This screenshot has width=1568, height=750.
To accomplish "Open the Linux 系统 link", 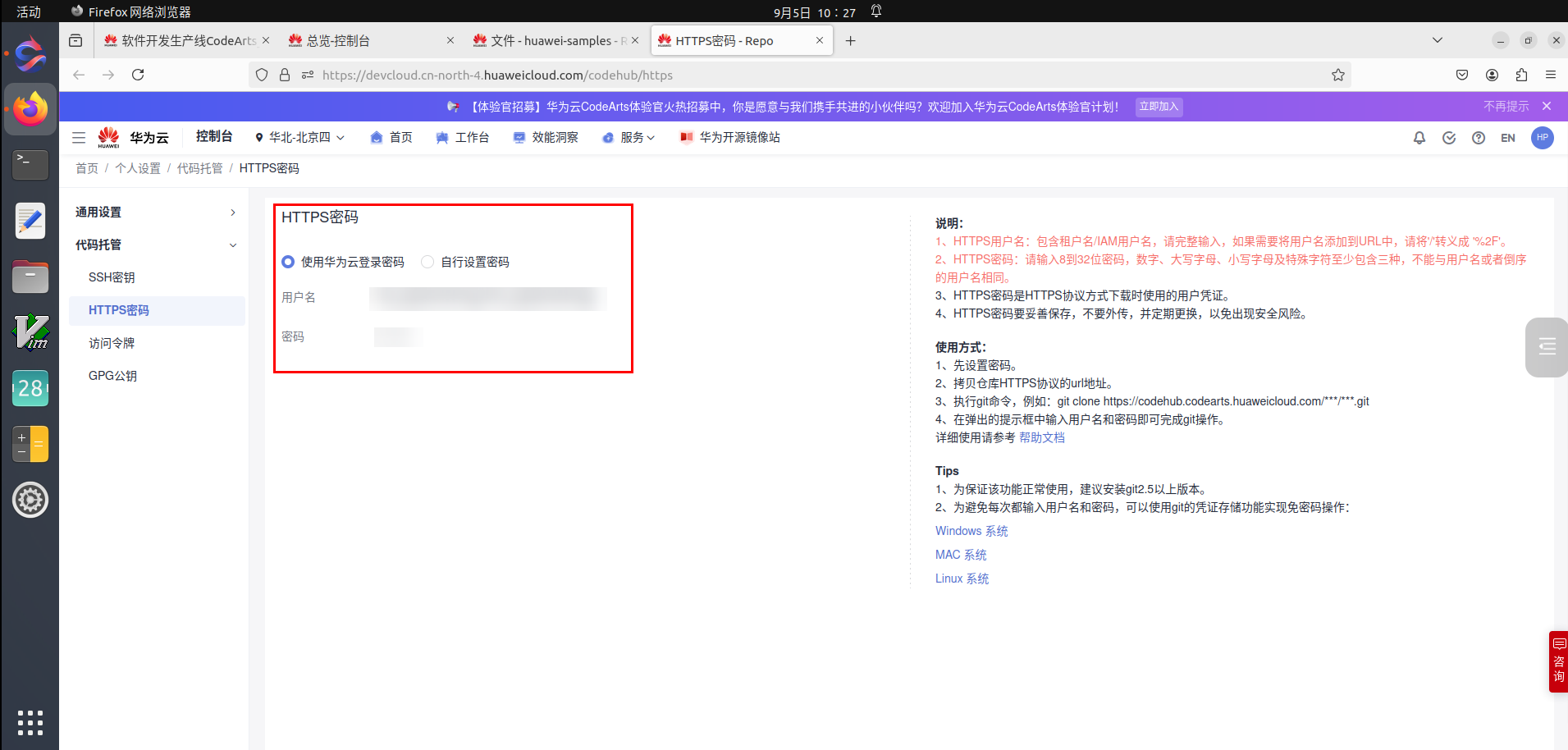I will (x=962, y=579).
